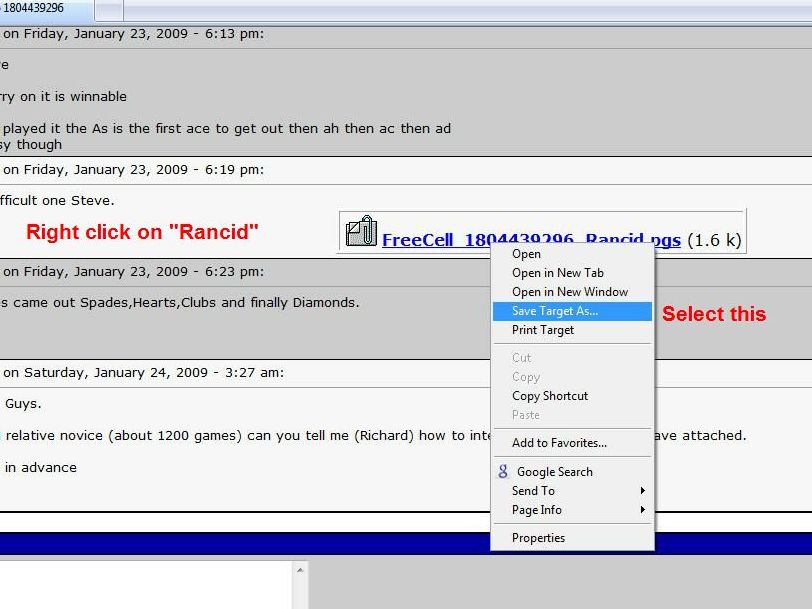Choose 'Add to Favorites...' option
Screen dimensions: 812x609
click(559, 443)
